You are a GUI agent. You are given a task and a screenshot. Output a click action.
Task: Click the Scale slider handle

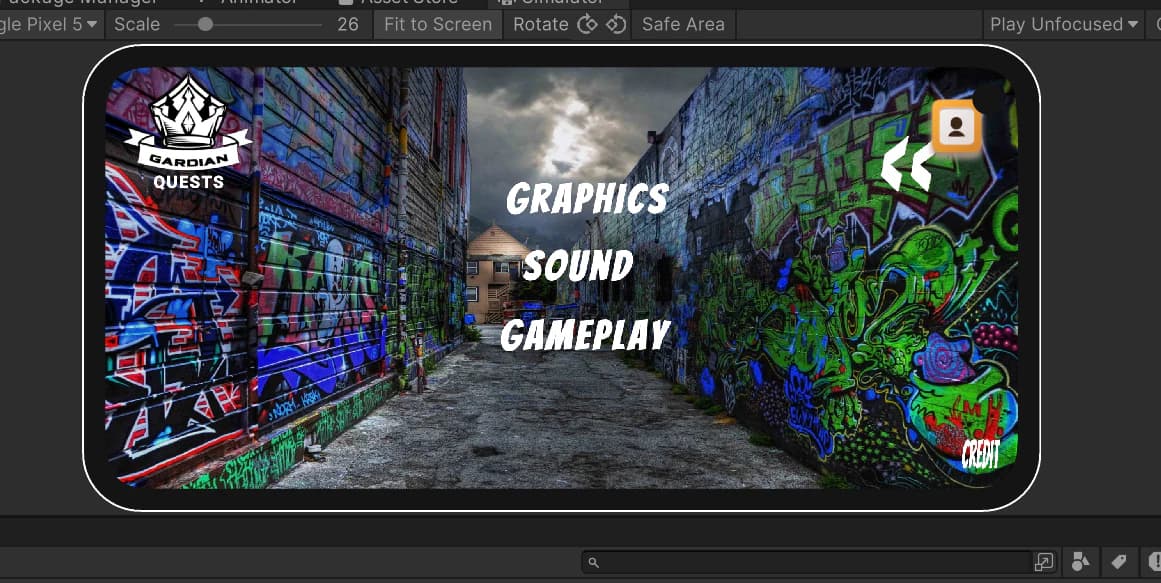click(x=205, y=24)
